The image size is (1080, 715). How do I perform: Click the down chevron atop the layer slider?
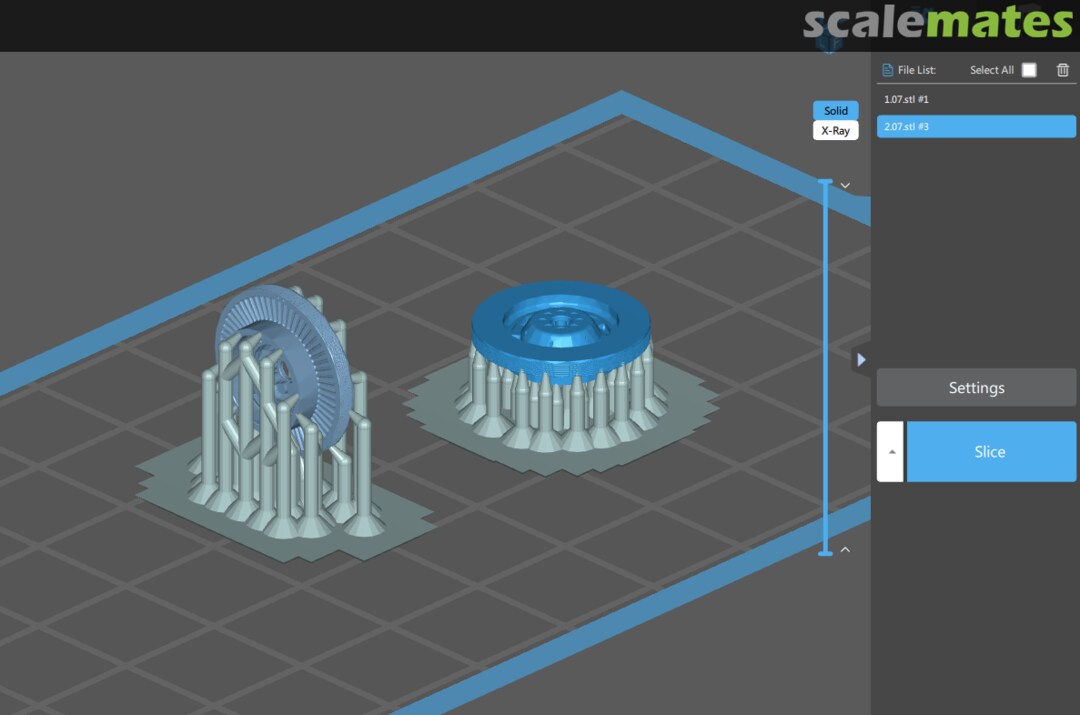(845, 186)
